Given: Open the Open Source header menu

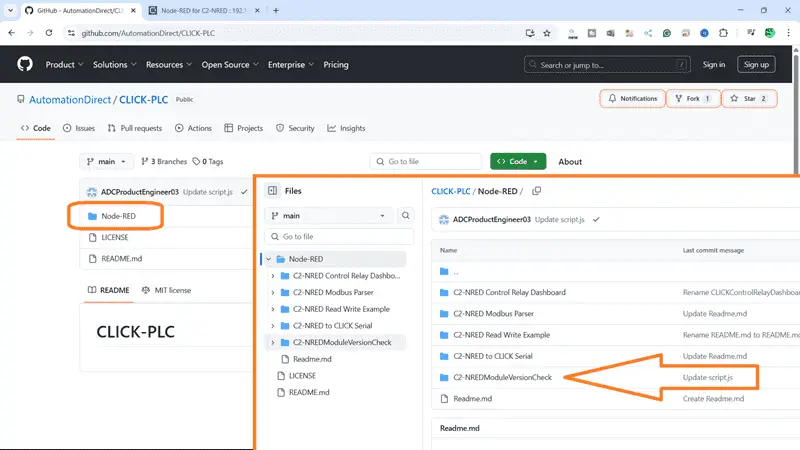Looking at the screenshot, I should coord(230,65).
